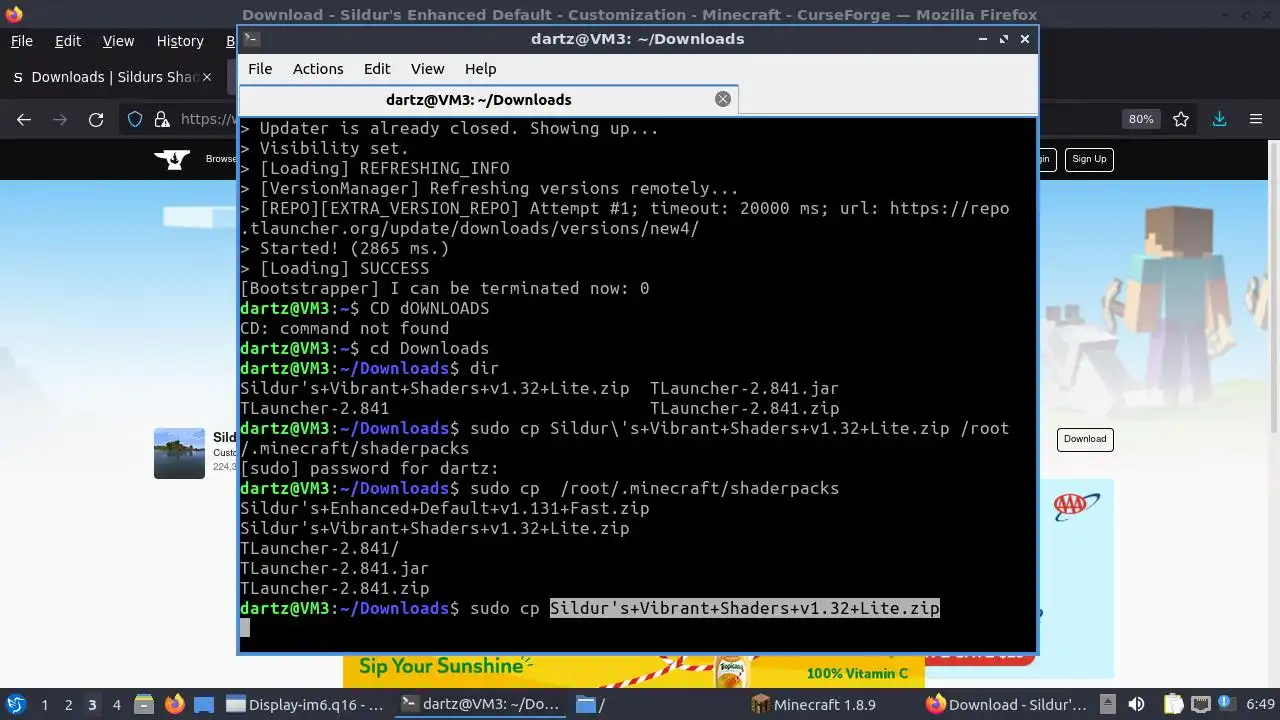Launch Firefox from the panel quick launcher
Screen dimensions: 1280x720
[174, 704]
